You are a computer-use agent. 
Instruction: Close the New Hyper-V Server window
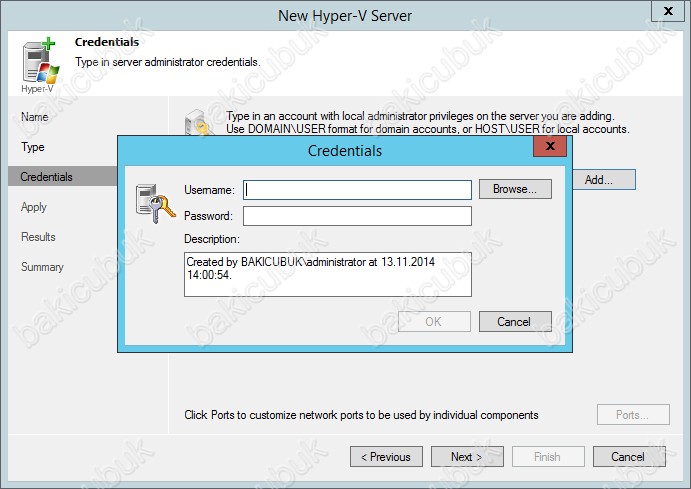669,11
